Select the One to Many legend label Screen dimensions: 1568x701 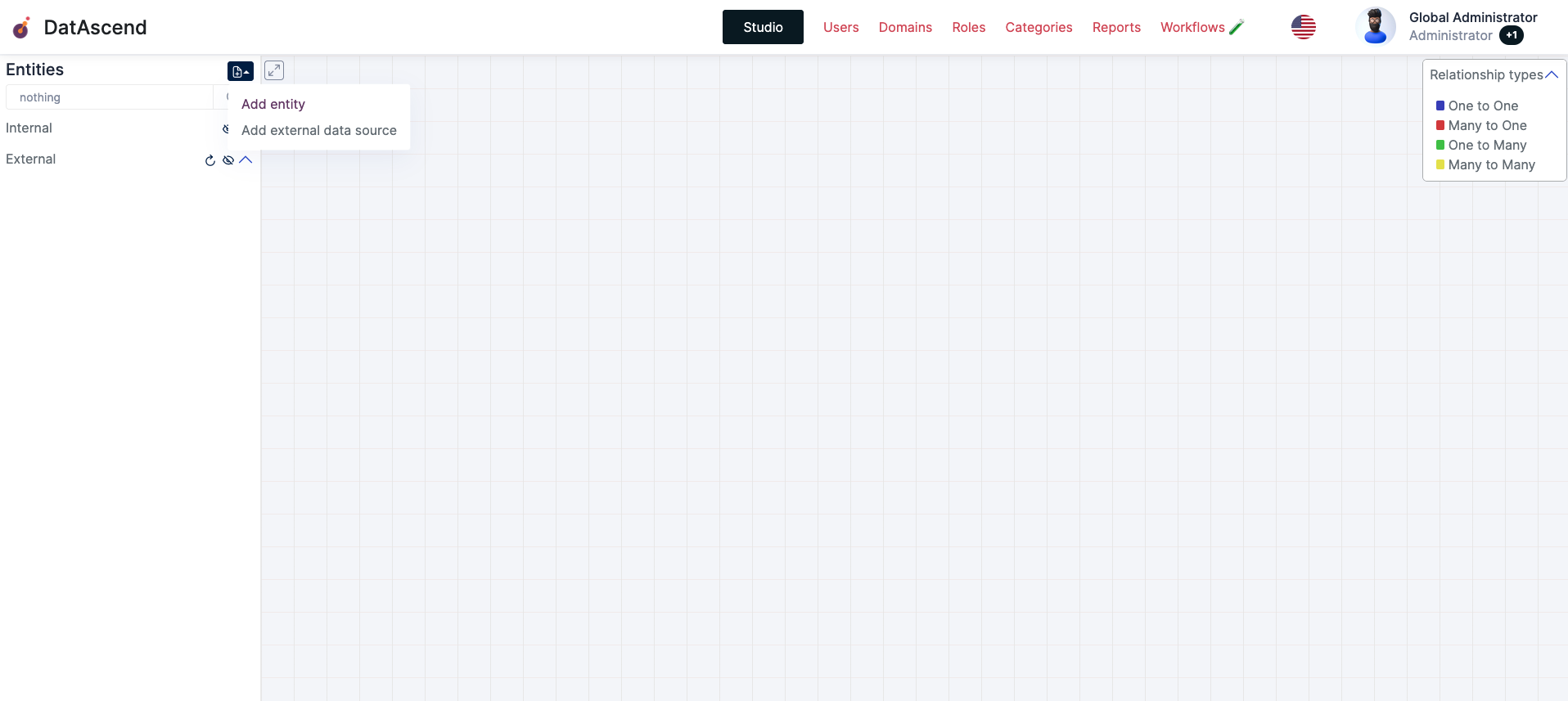1487,145
